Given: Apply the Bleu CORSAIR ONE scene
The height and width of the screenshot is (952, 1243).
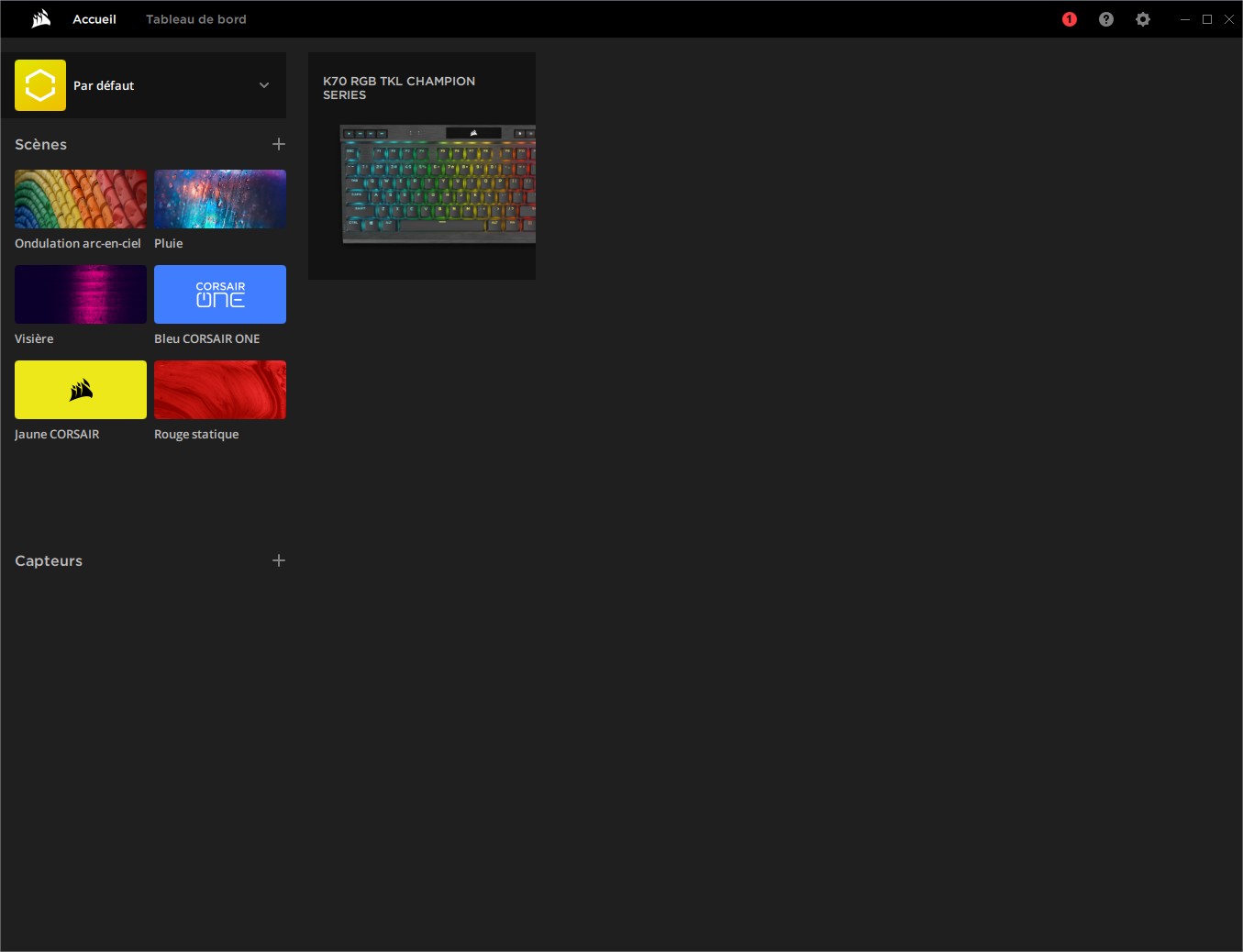Looking at the screenshot, I should pos(220,294).
